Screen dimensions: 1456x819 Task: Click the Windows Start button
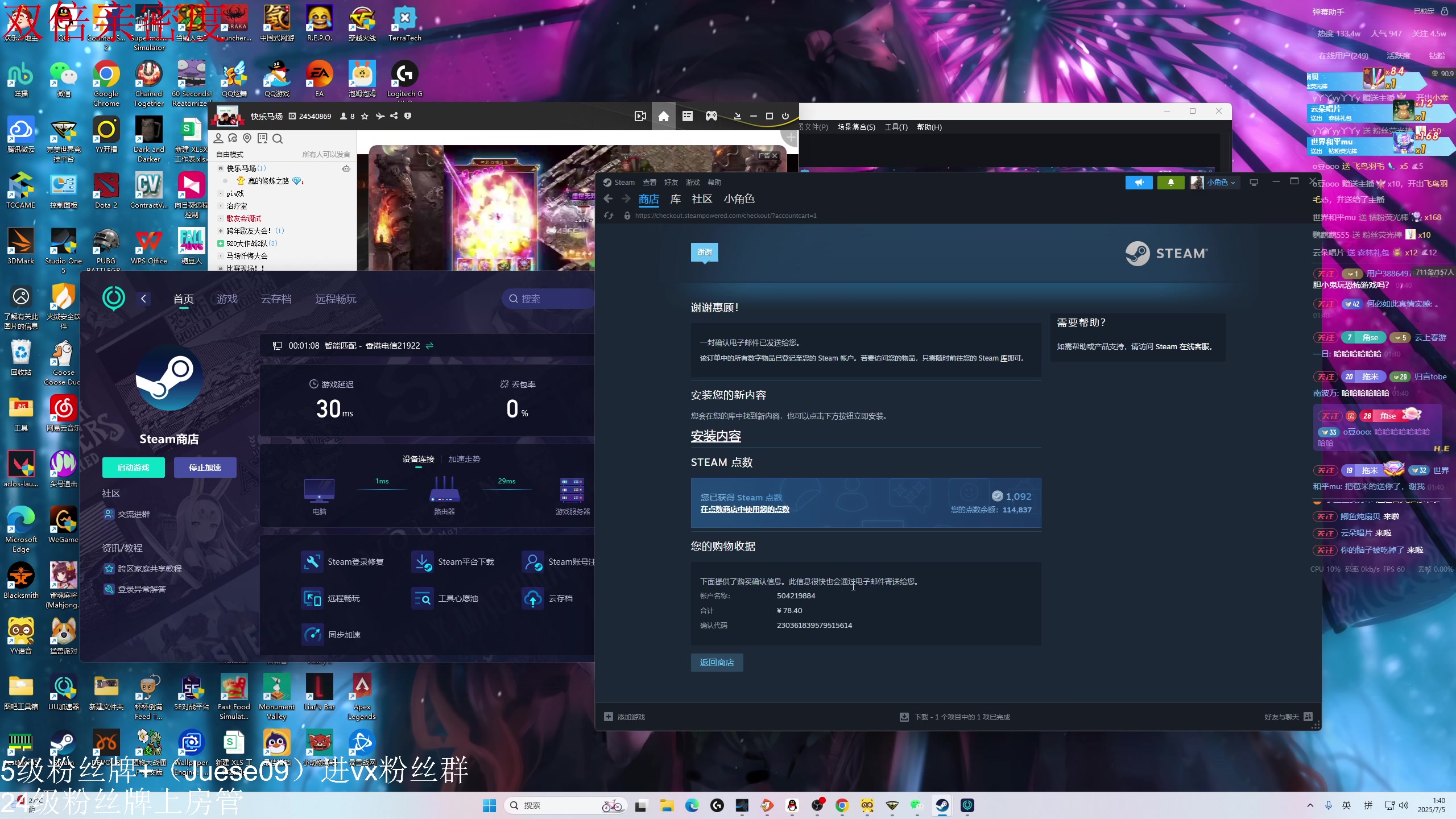(489, 805)
